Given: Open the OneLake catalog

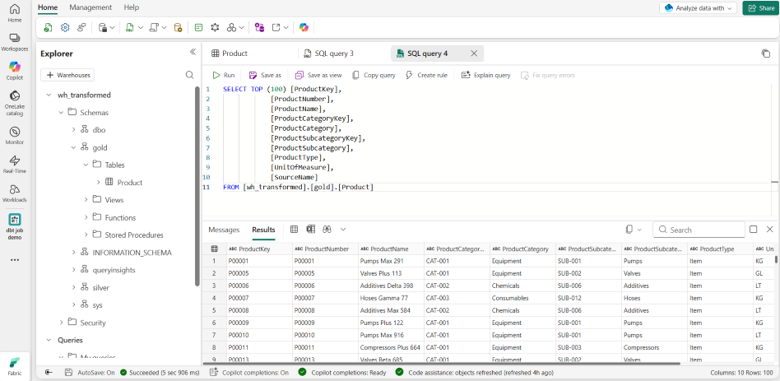Looking at the screenshot, I should pyautogui.click(x=15, y=103).
